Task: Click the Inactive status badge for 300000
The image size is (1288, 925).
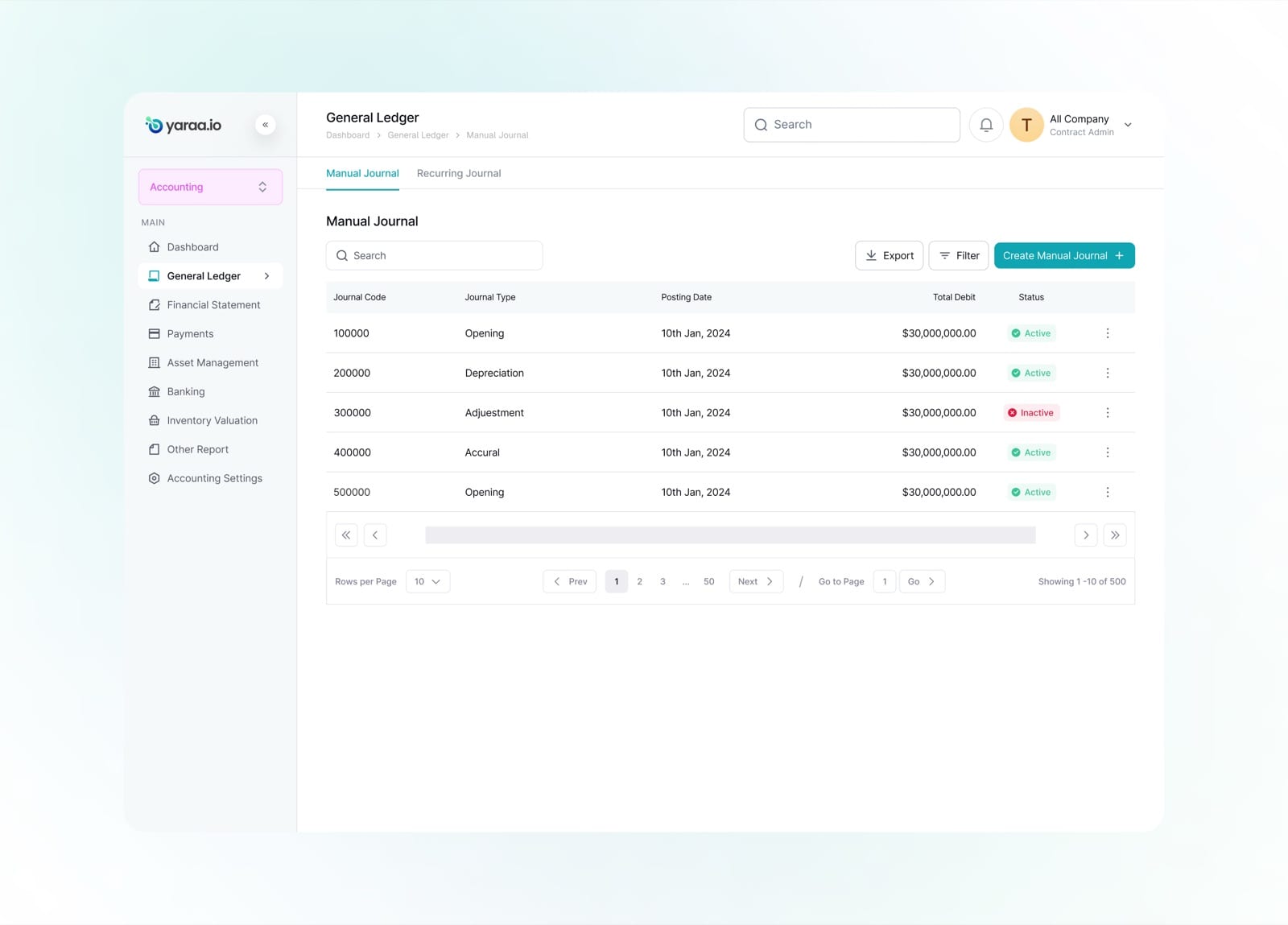Action: pyautogui.click(x=1031, y=412)
